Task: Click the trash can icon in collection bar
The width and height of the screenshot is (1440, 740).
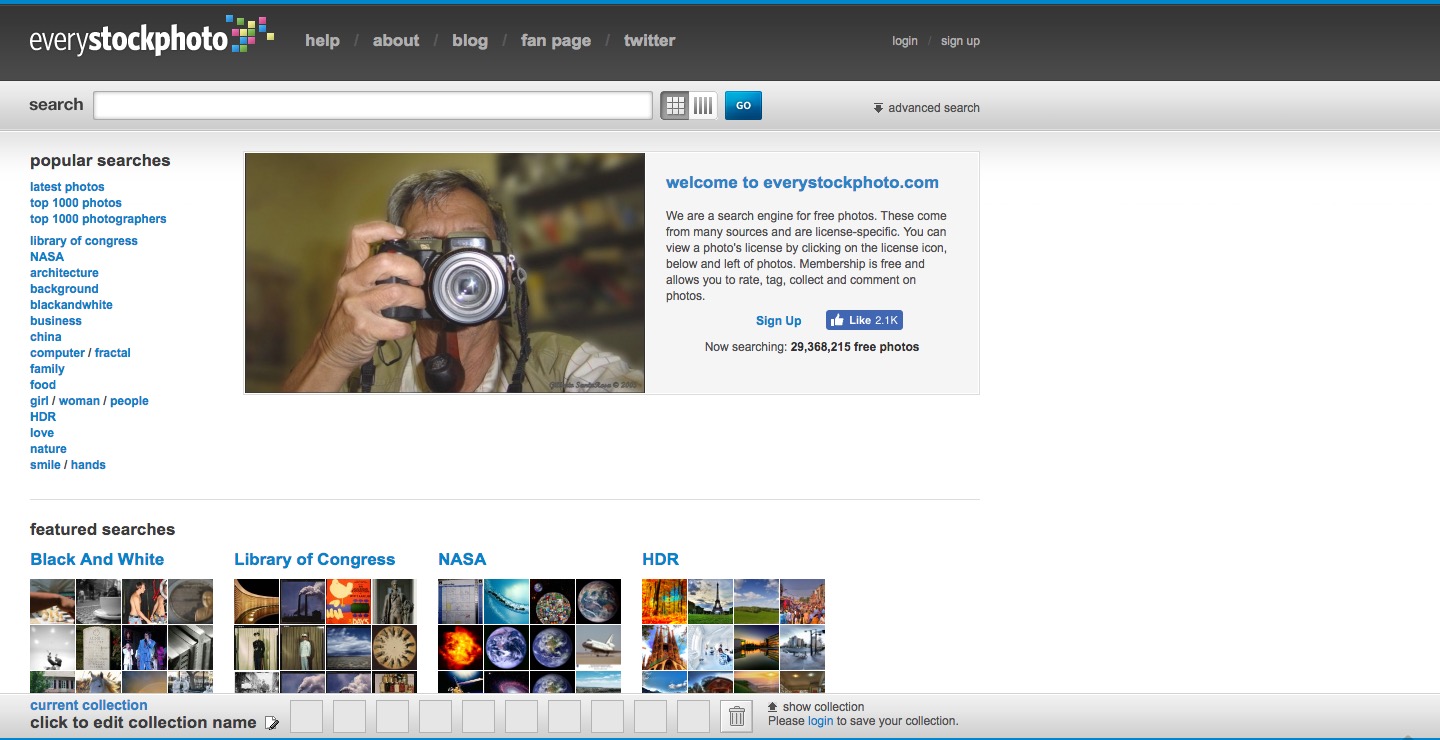Action: tap(737, 716)
